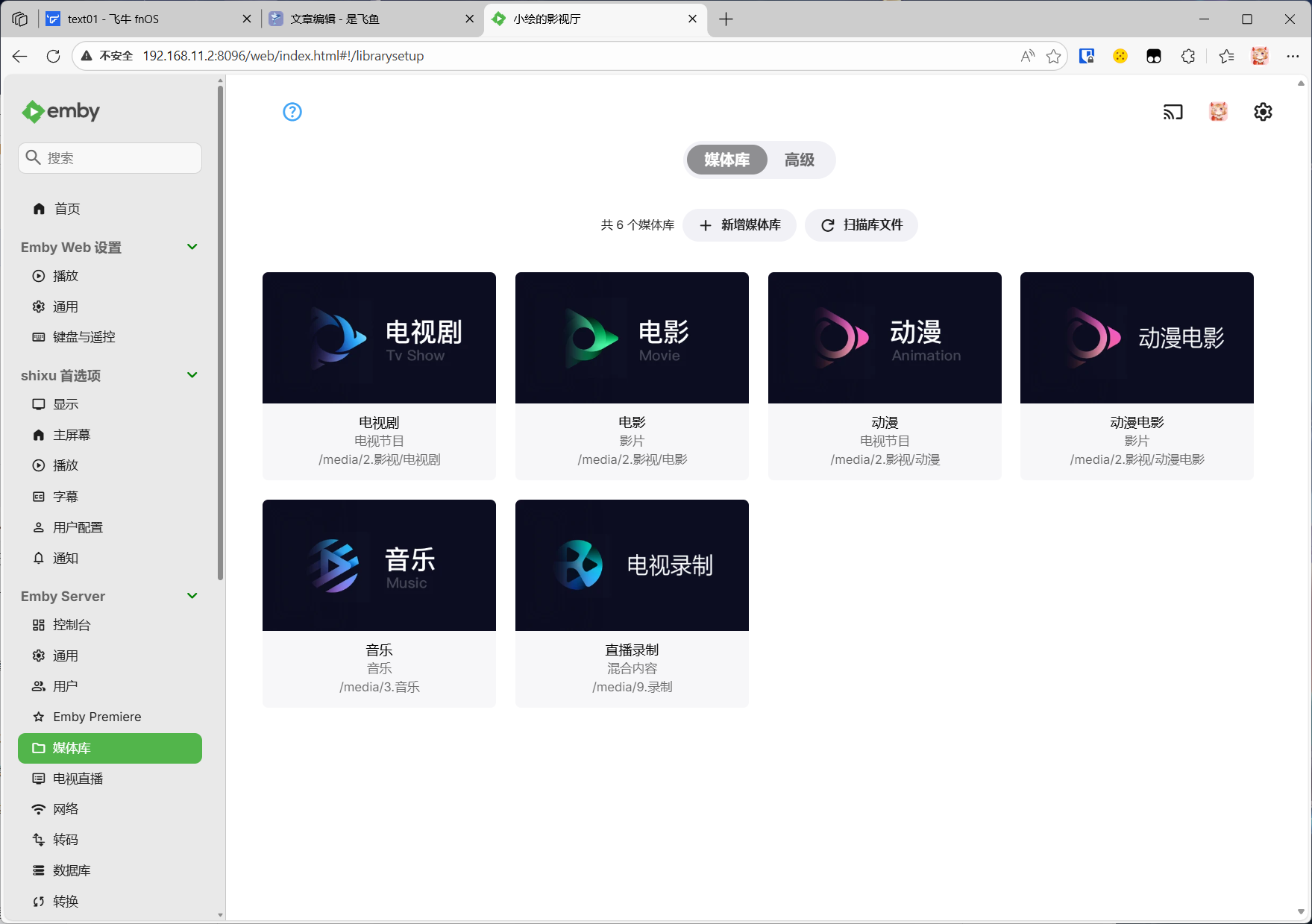Collapse the Emby Web 设置 section
The image size is (1312, 924).
(192, 247)
